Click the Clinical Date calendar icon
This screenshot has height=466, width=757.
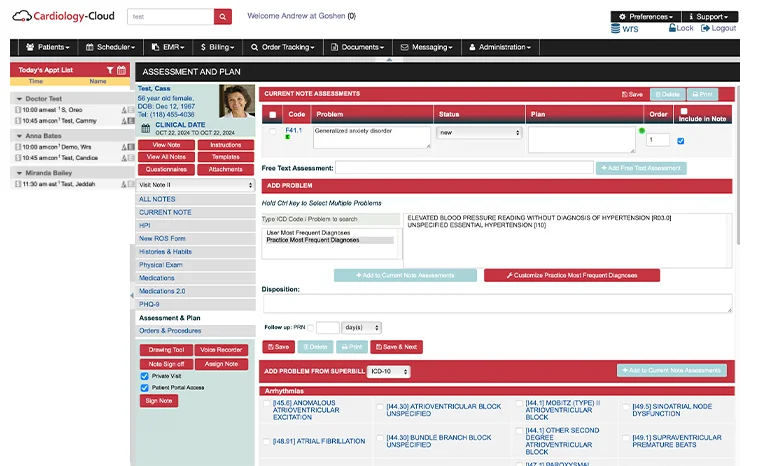pyautogui.click(x=146, y=130)
